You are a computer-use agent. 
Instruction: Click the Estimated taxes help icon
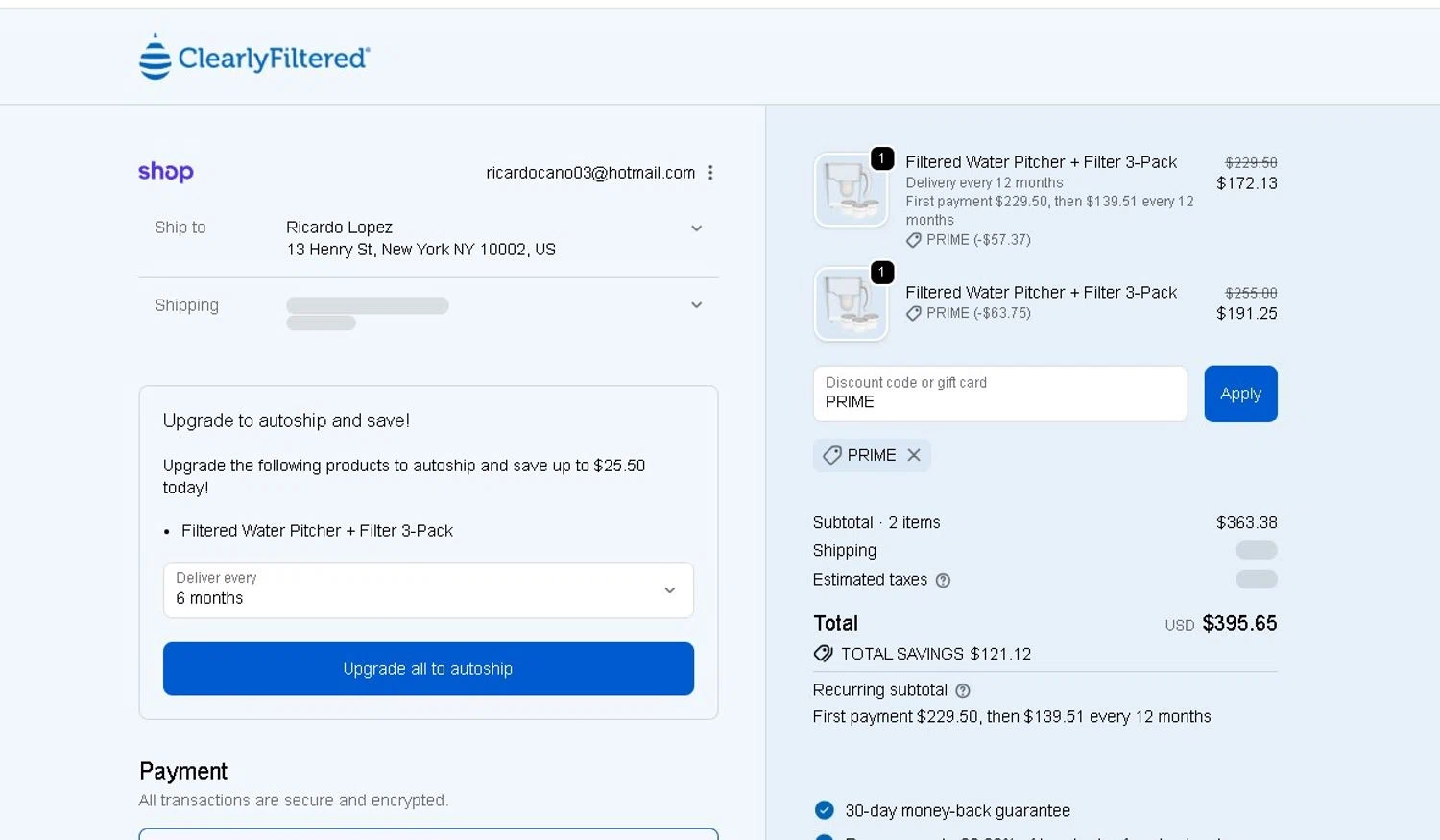[x=943, y=580]
